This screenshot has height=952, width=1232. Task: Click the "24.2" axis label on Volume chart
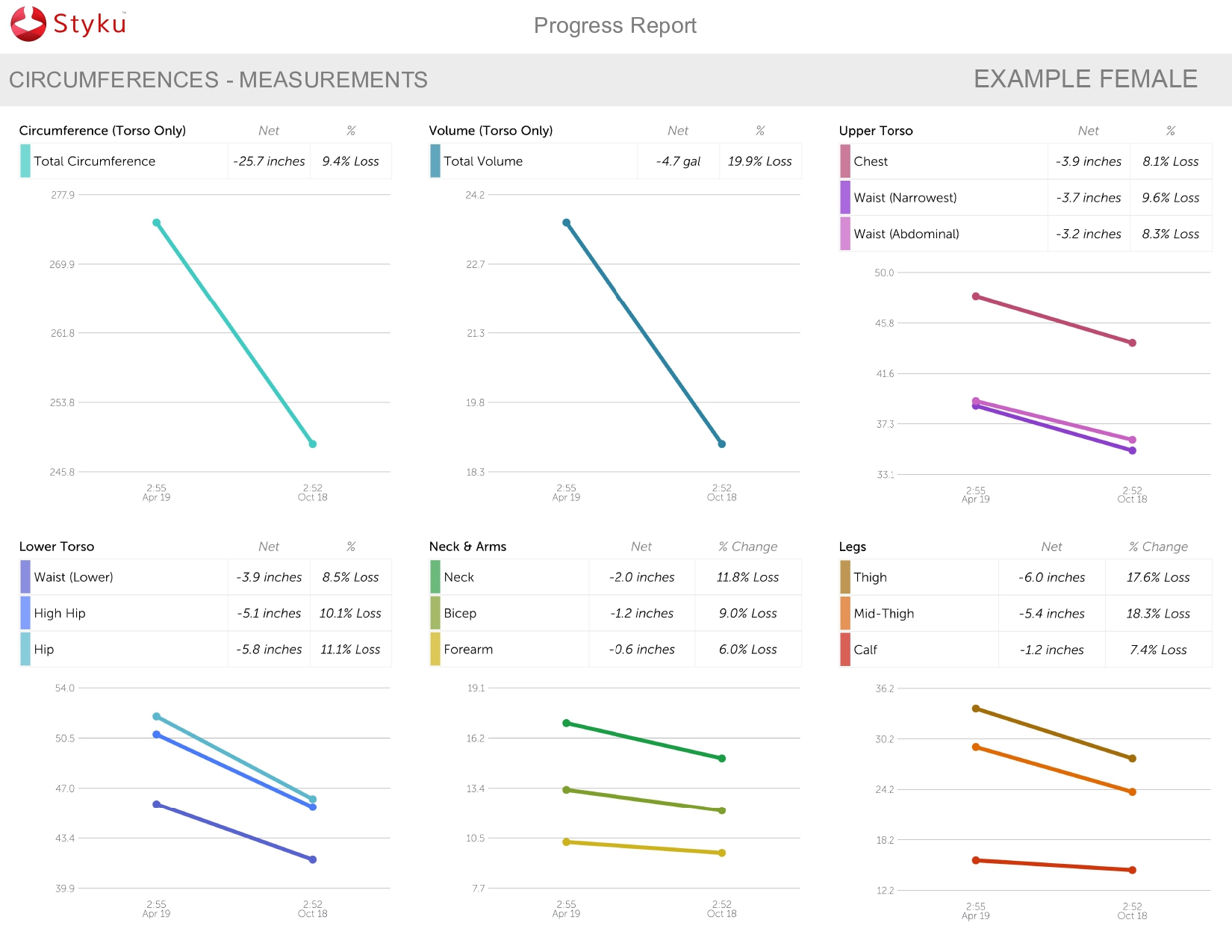[475, 195]
